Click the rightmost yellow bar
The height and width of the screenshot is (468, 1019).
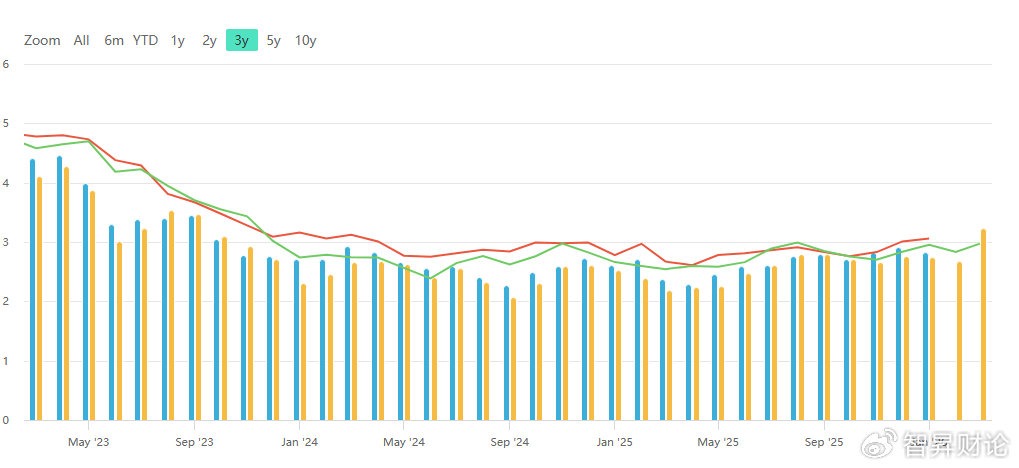pyautogui.click(x=984, y=325)
